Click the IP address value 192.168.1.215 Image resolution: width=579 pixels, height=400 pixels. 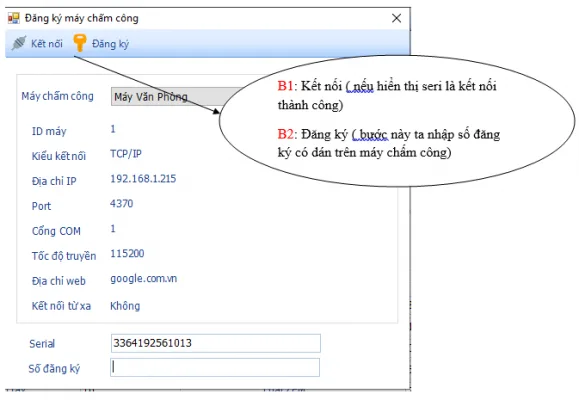tap(143, 179)
